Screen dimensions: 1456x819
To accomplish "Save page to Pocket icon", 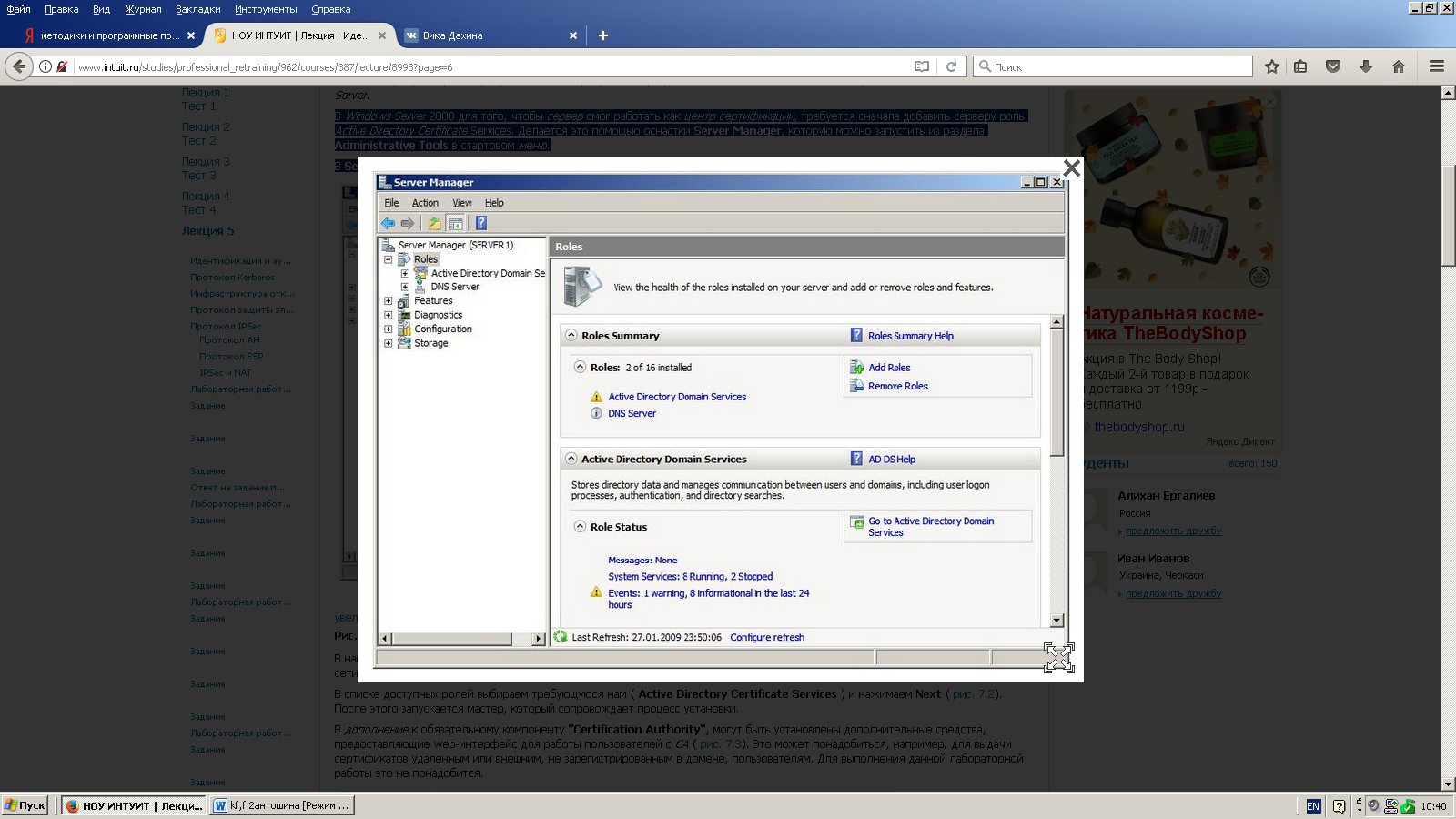I will click(1333, 66).
